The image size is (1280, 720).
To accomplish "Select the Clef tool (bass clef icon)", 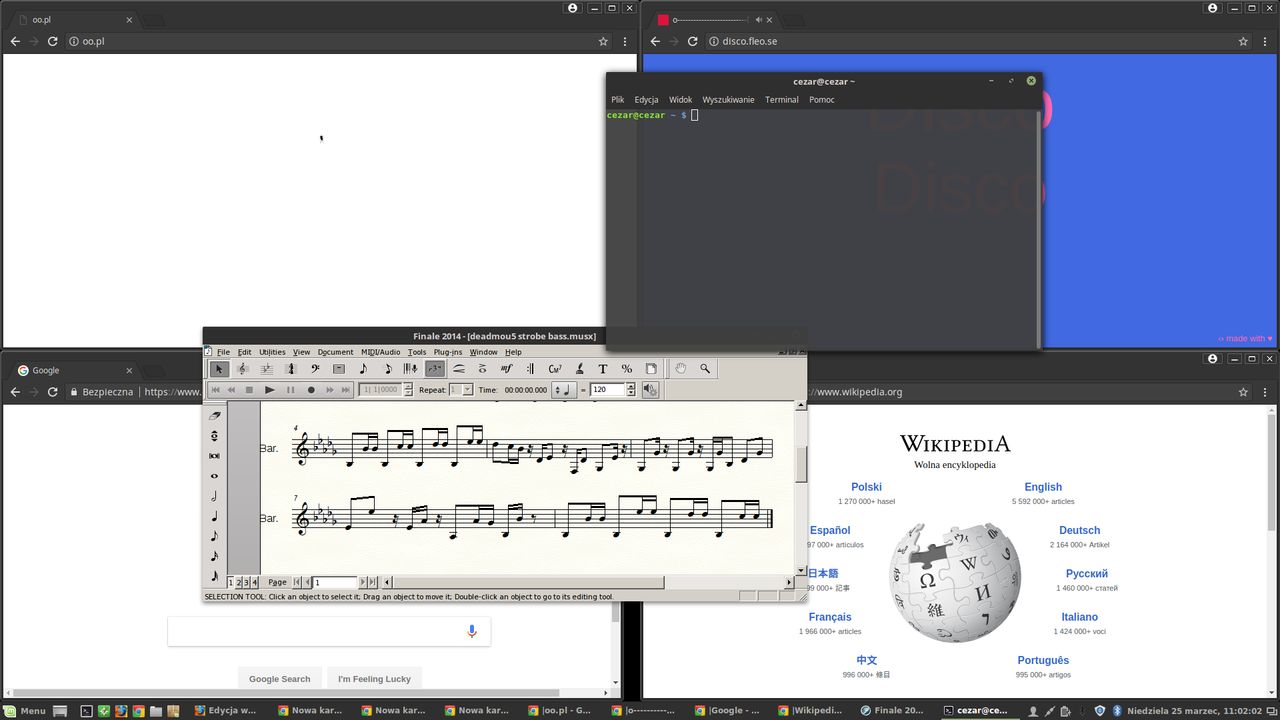I will click(x=315, y=369).
